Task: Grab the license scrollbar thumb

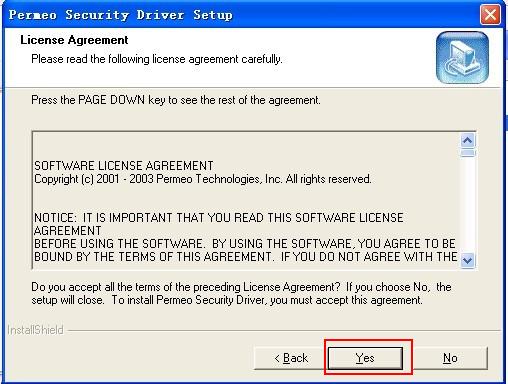Action: coord(468,153)
